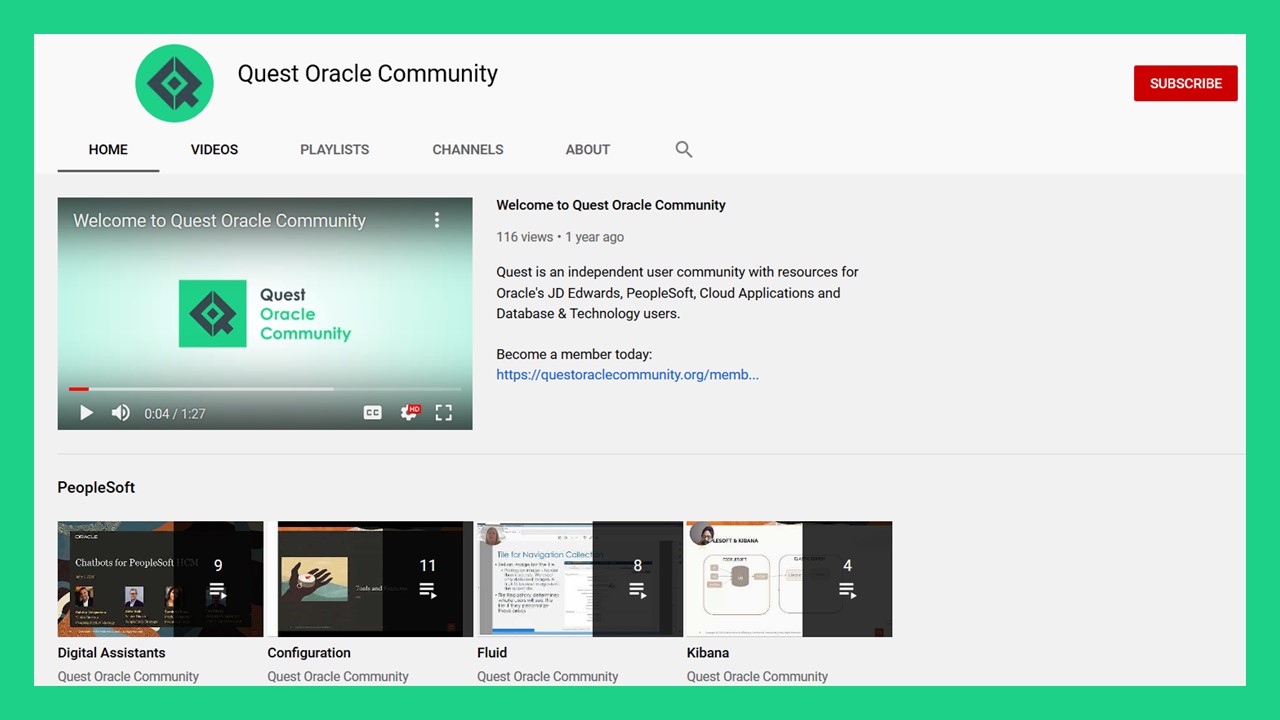Click the playlist queue icon on Fluid
The image size is (1280, 720).
[638, 591]
